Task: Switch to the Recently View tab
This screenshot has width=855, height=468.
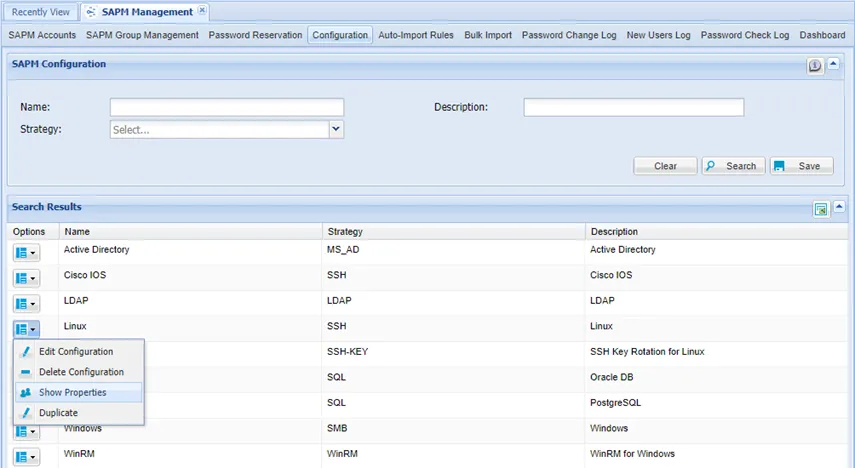Action: point(40,12)
